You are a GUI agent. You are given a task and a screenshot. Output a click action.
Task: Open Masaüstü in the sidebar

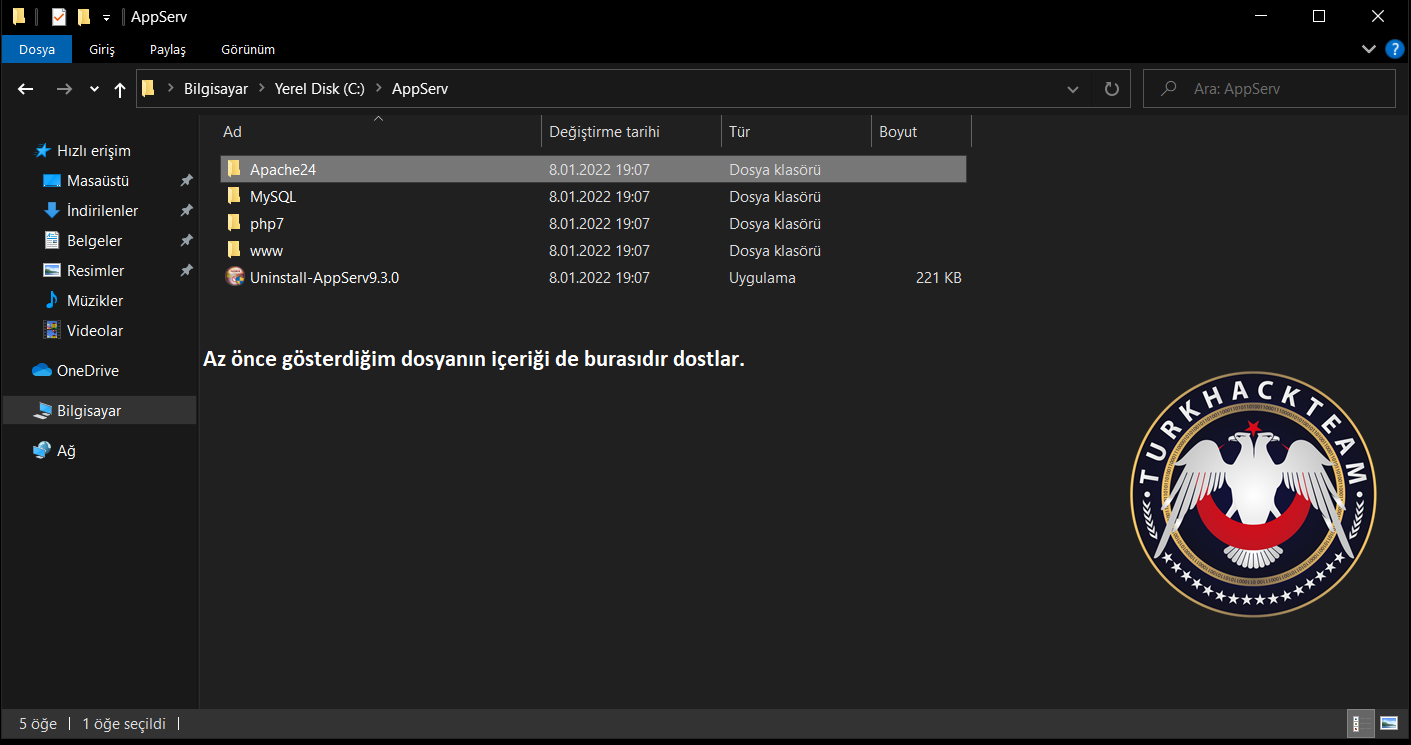coord(98,181)
